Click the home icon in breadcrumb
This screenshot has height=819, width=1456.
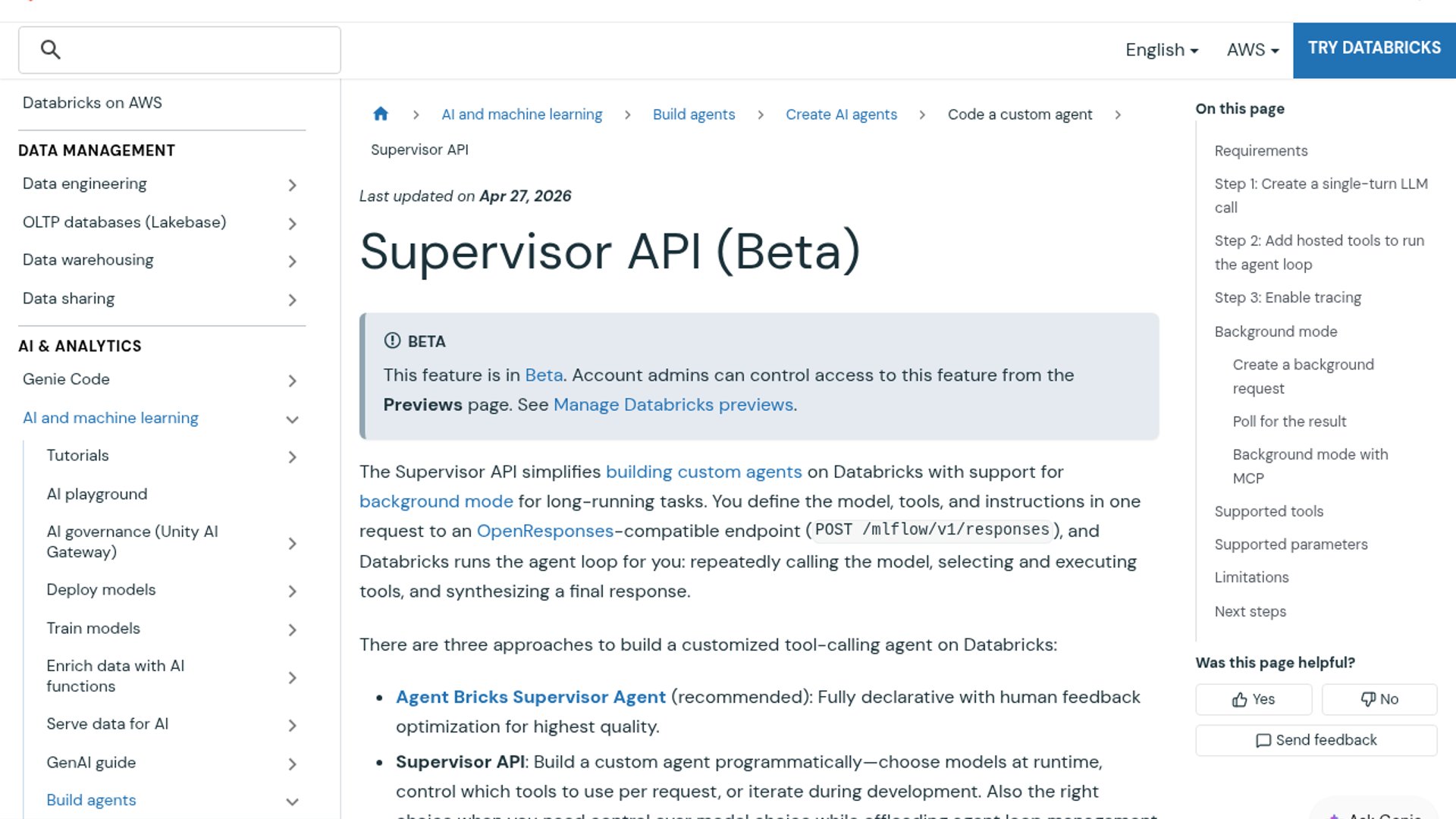381,114
